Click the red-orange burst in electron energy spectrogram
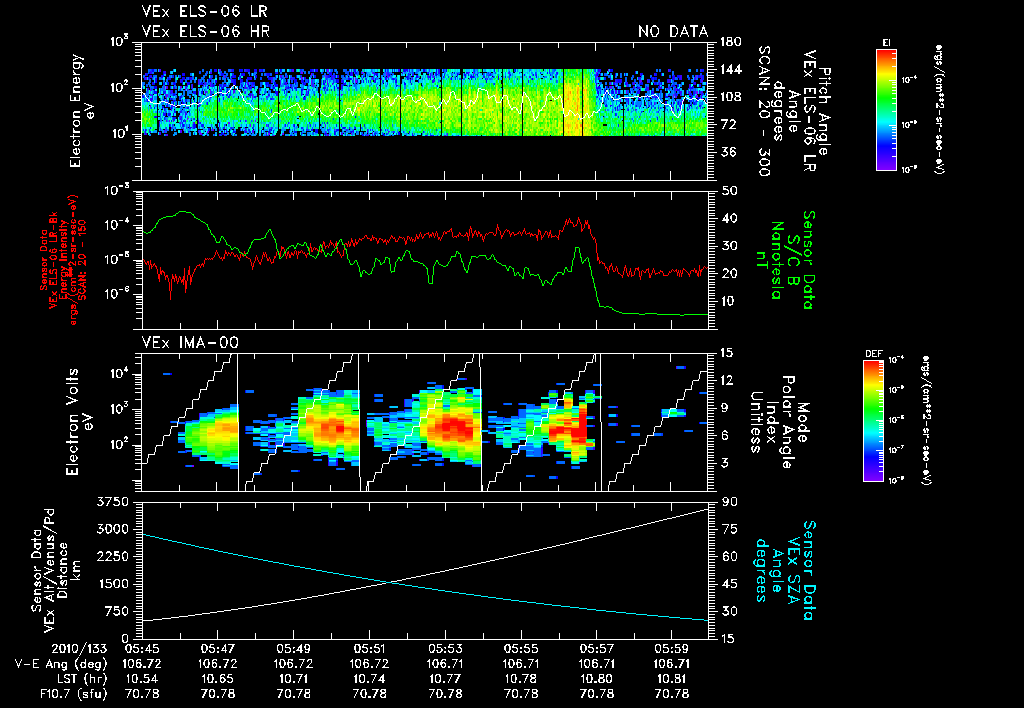The width and height of the screenshot is (1024, 708). [x=573, y=102]
